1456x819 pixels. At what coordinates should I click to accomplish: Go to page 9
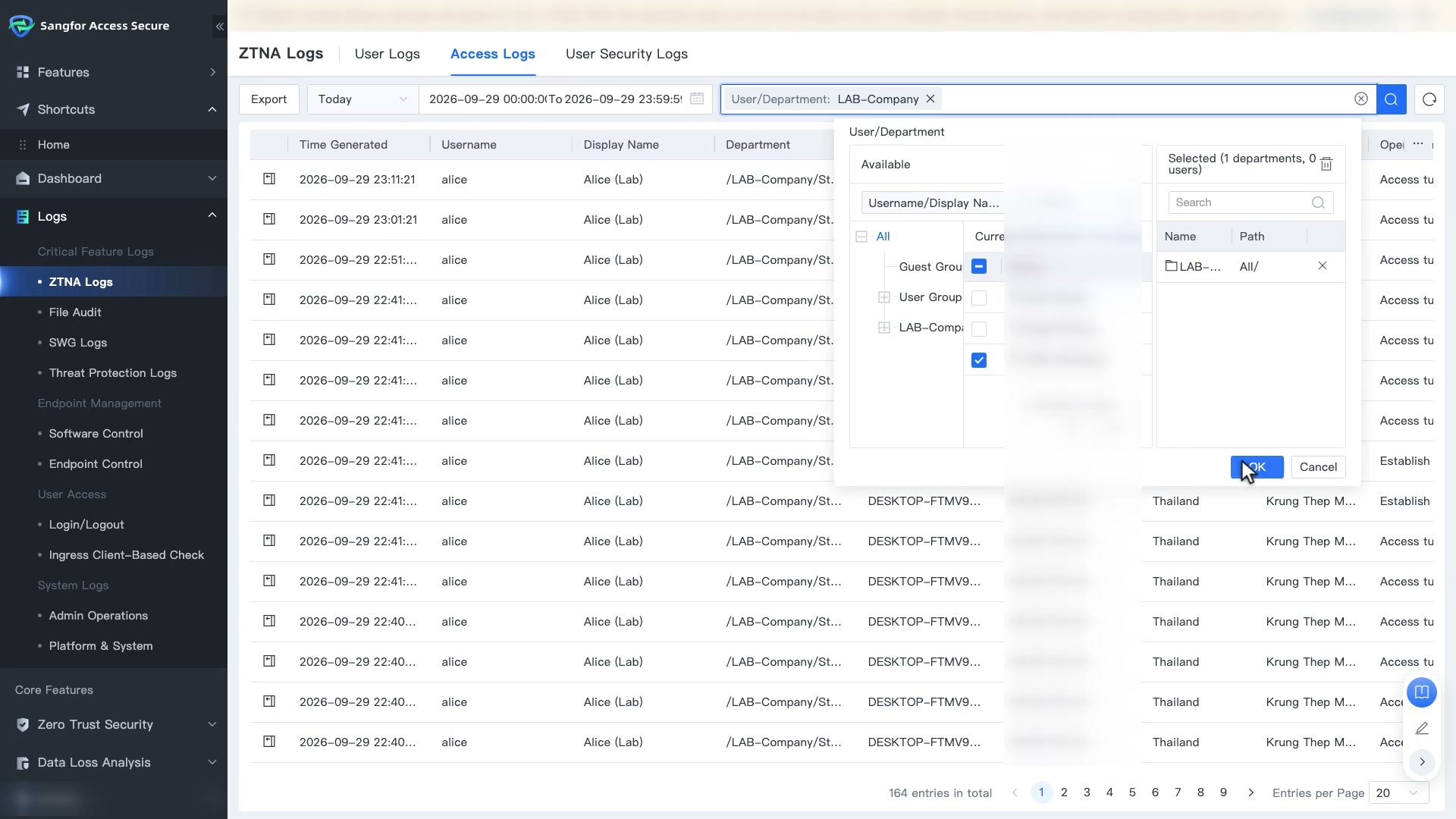[x=1223, y=792]
